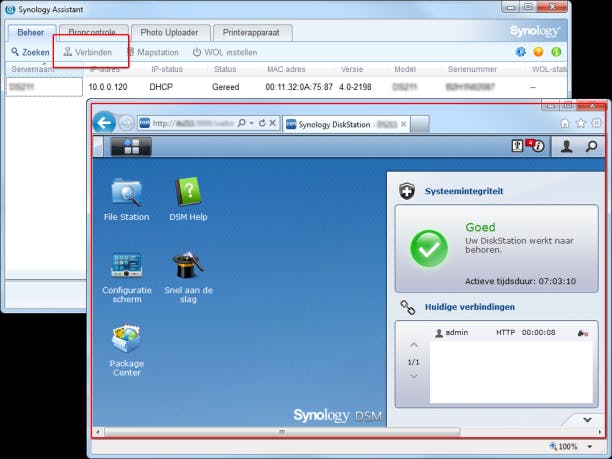Viewport: 612px width, 459px height.
Task: Switch to the Printerapparaat tab
Action: pyautogui.click(x=251, y=32)
